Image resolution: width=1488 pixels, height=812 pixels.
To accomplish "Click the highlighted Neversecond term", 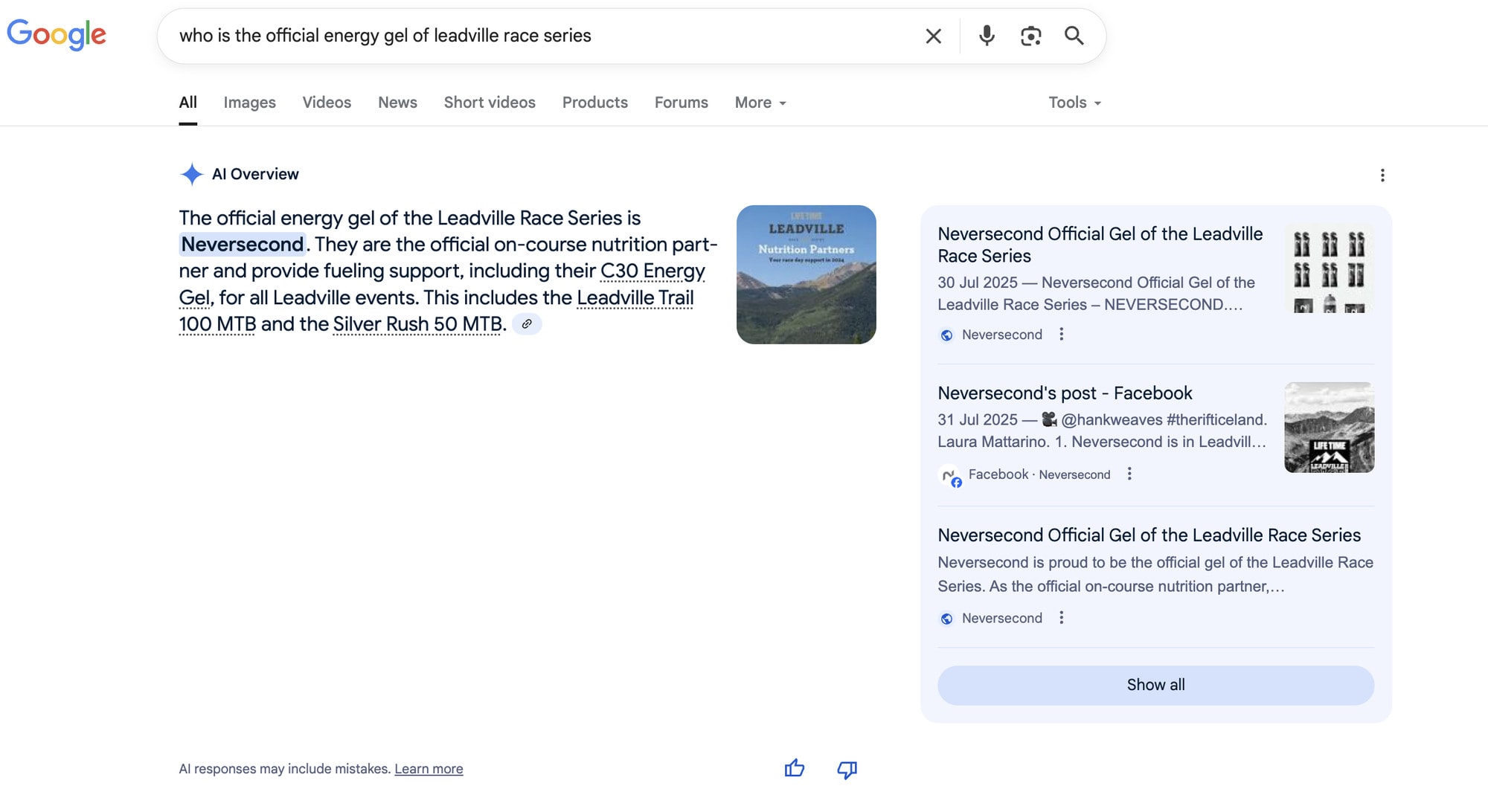I will 243,245.
